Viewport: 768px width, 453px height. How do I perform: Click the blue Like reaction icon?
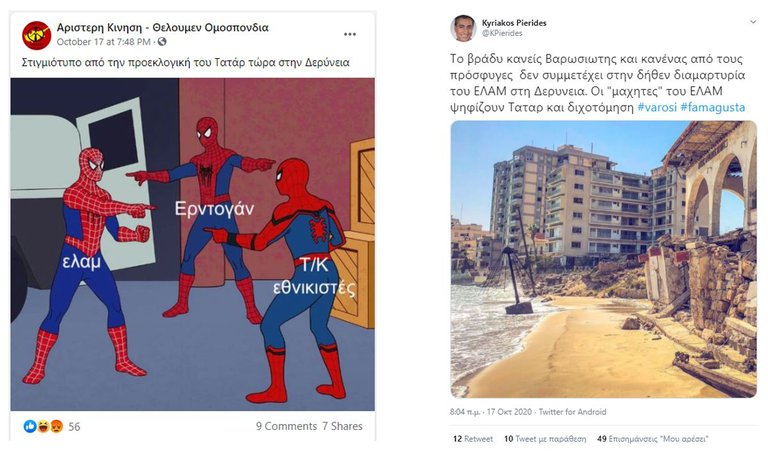30,426
